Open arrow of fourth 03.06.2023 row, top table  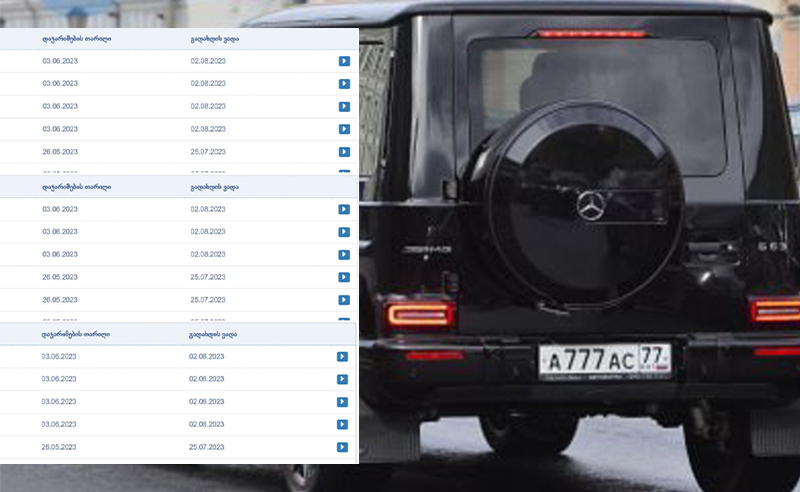(344, 129)
